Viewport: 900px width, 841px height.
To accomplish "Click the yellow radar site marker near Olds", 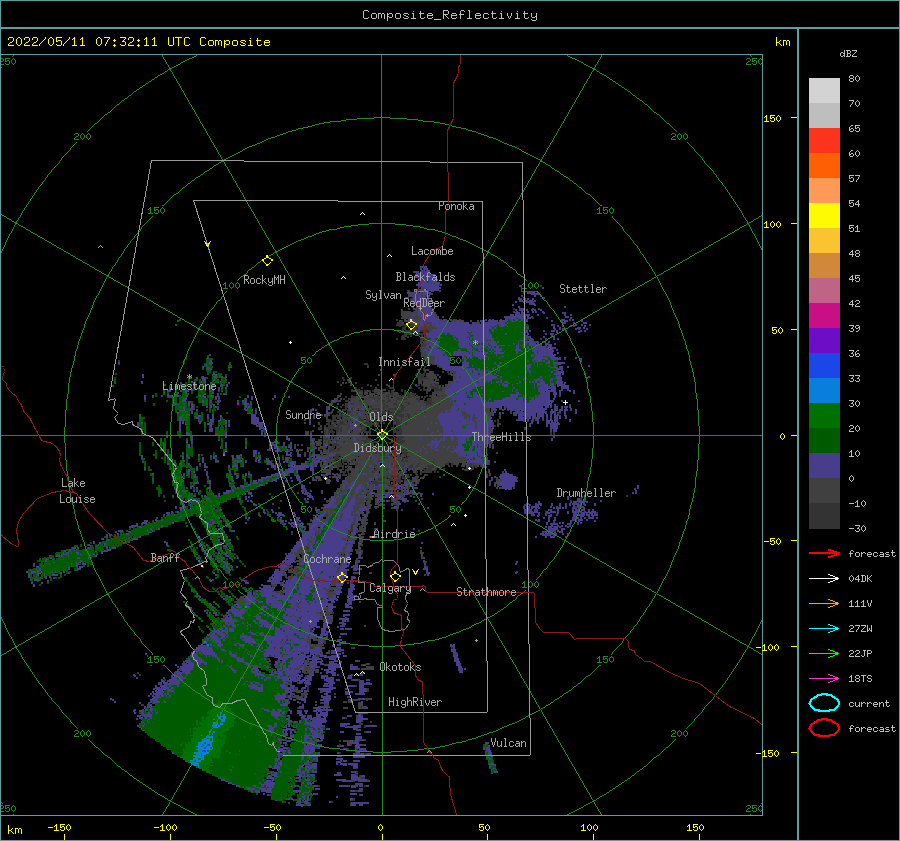I will click(382, 435).
